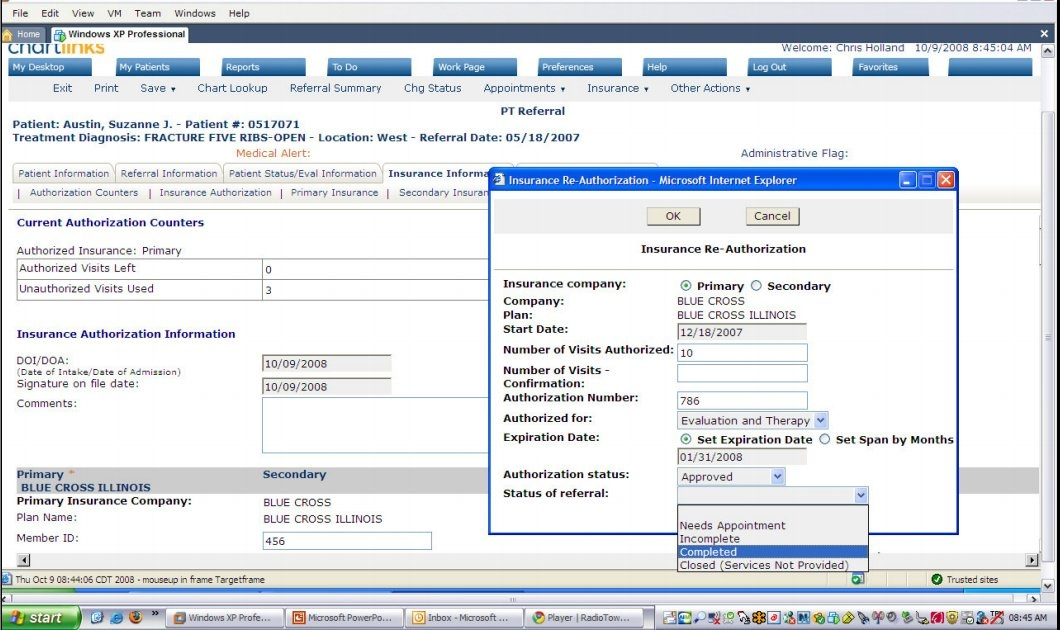Open the Team menu
The image size is (1060, 630).
(147, 13)
